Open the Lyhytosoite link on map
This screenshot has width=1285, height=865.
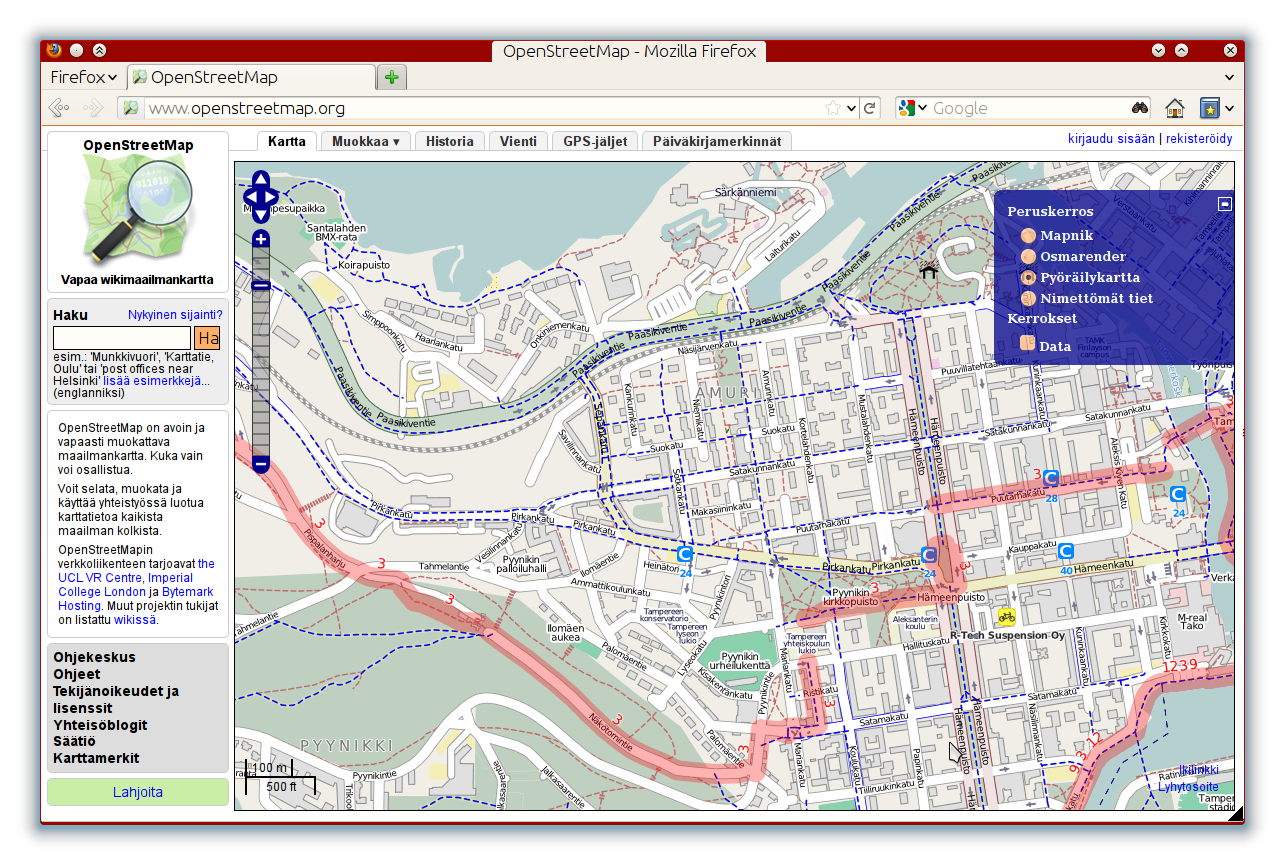pyautogui.click(x=1188, y=787)
